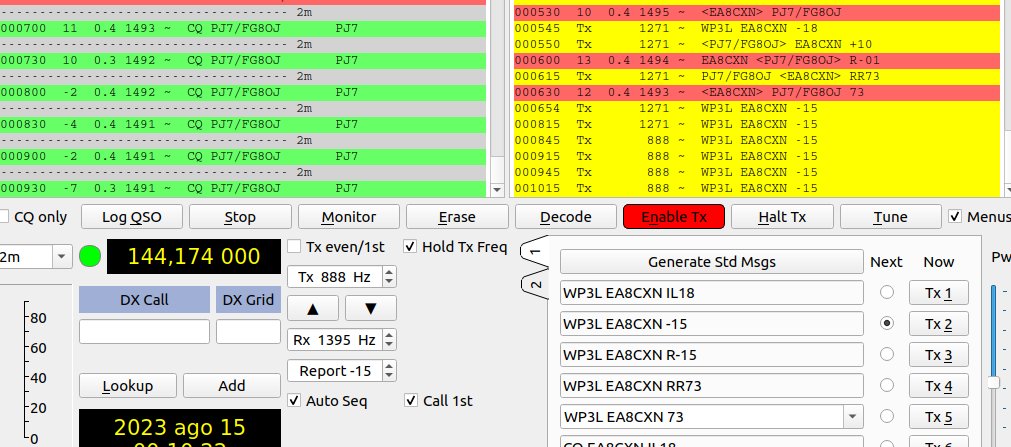
Task: Select the 001015 Tx WP3L EA8CXN -15 line
Action: click(757, 188)
